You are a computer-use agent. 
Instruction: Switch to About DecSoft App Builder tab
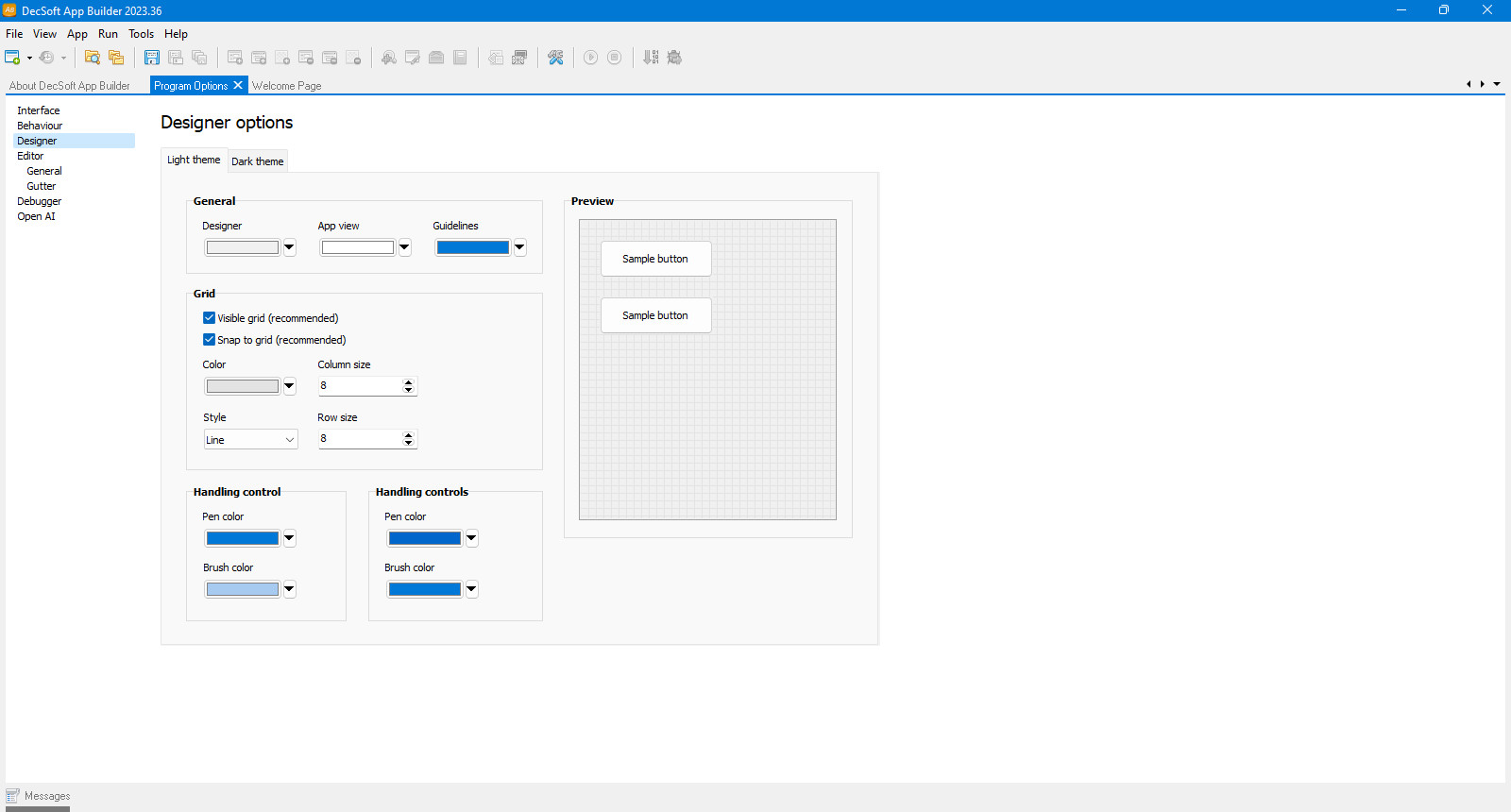[70, 86]
